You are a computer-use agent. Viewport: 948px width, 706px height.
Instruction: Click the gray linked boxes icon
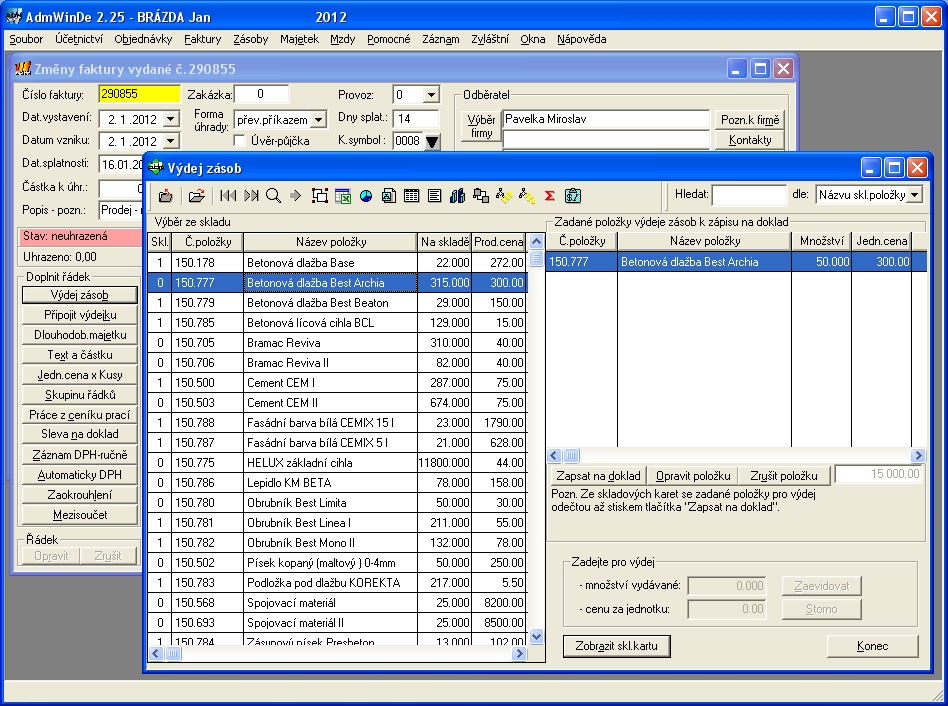481,196
